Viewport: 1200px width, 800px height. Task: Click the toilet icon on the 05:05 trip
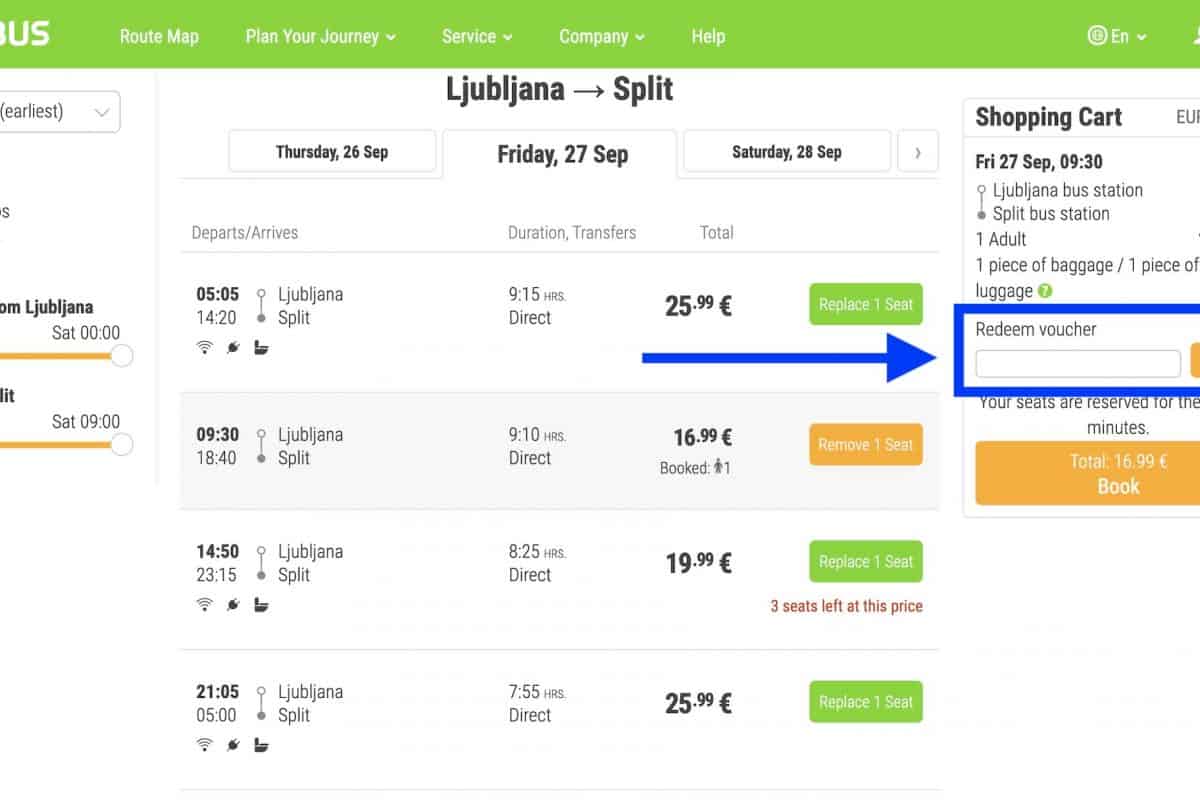[x=261, y=348]
